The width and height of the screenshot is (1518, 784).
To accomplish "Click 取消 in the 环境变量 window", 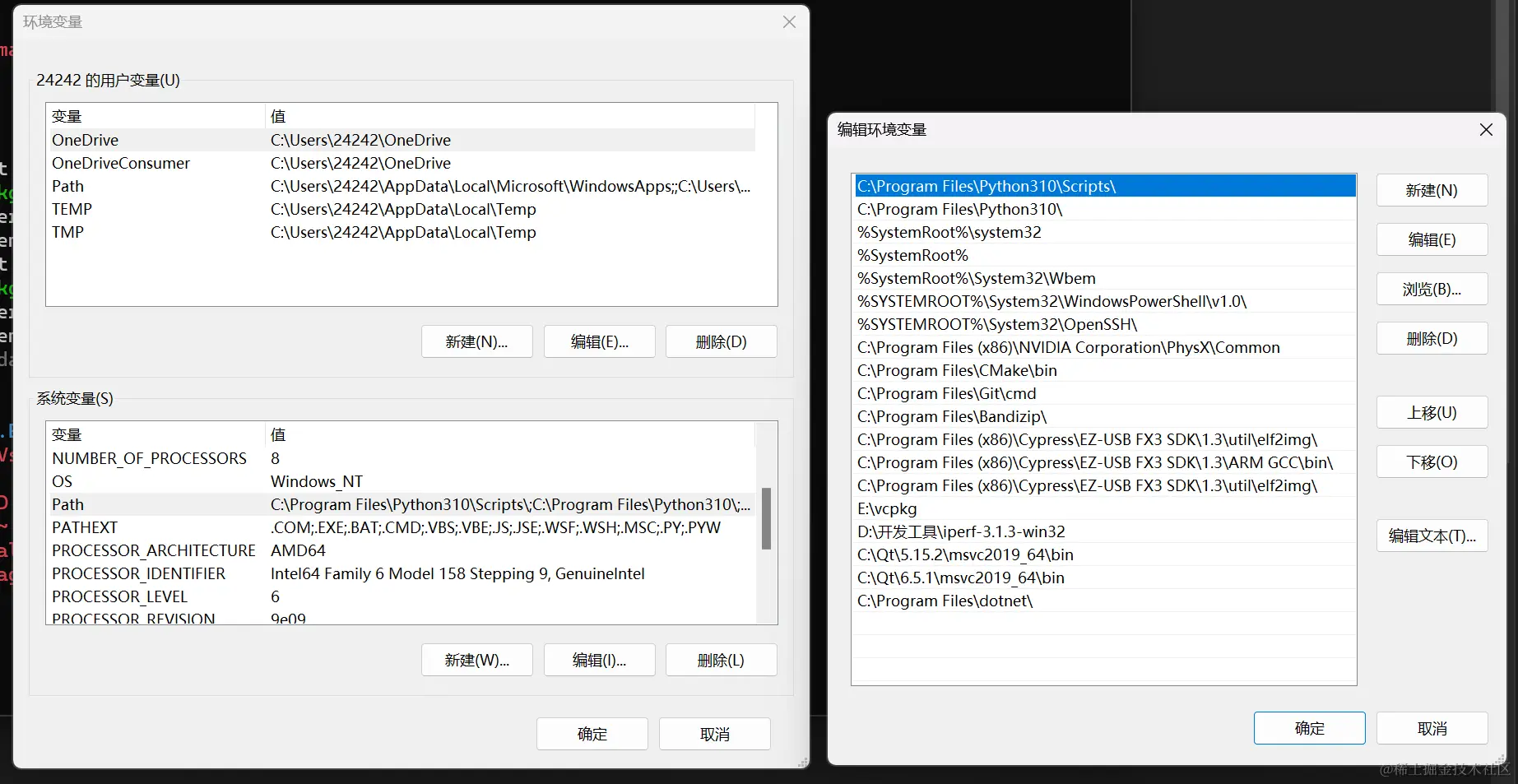I will click(714, 734).
